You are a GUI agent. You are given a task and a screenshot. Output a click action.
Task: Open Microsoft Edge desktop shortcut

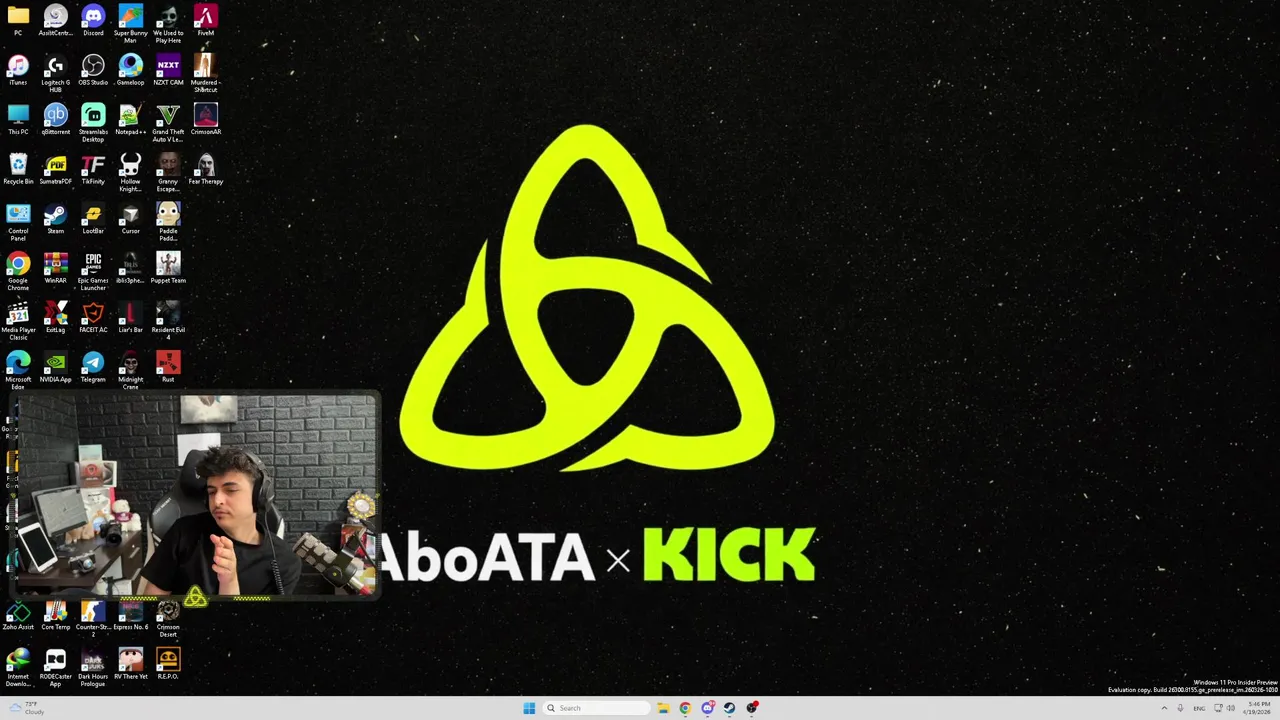click(18, 370)
